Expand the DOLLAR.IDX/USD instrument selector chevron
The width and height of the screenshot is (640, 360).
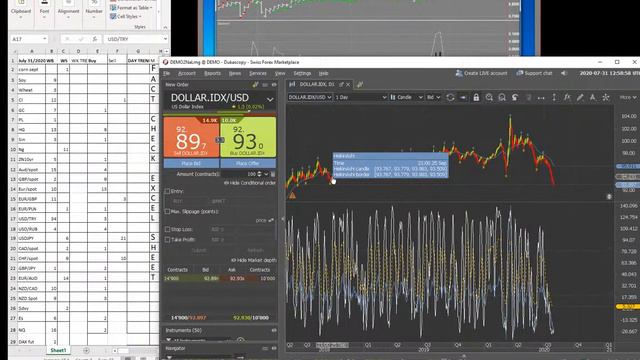270,99
